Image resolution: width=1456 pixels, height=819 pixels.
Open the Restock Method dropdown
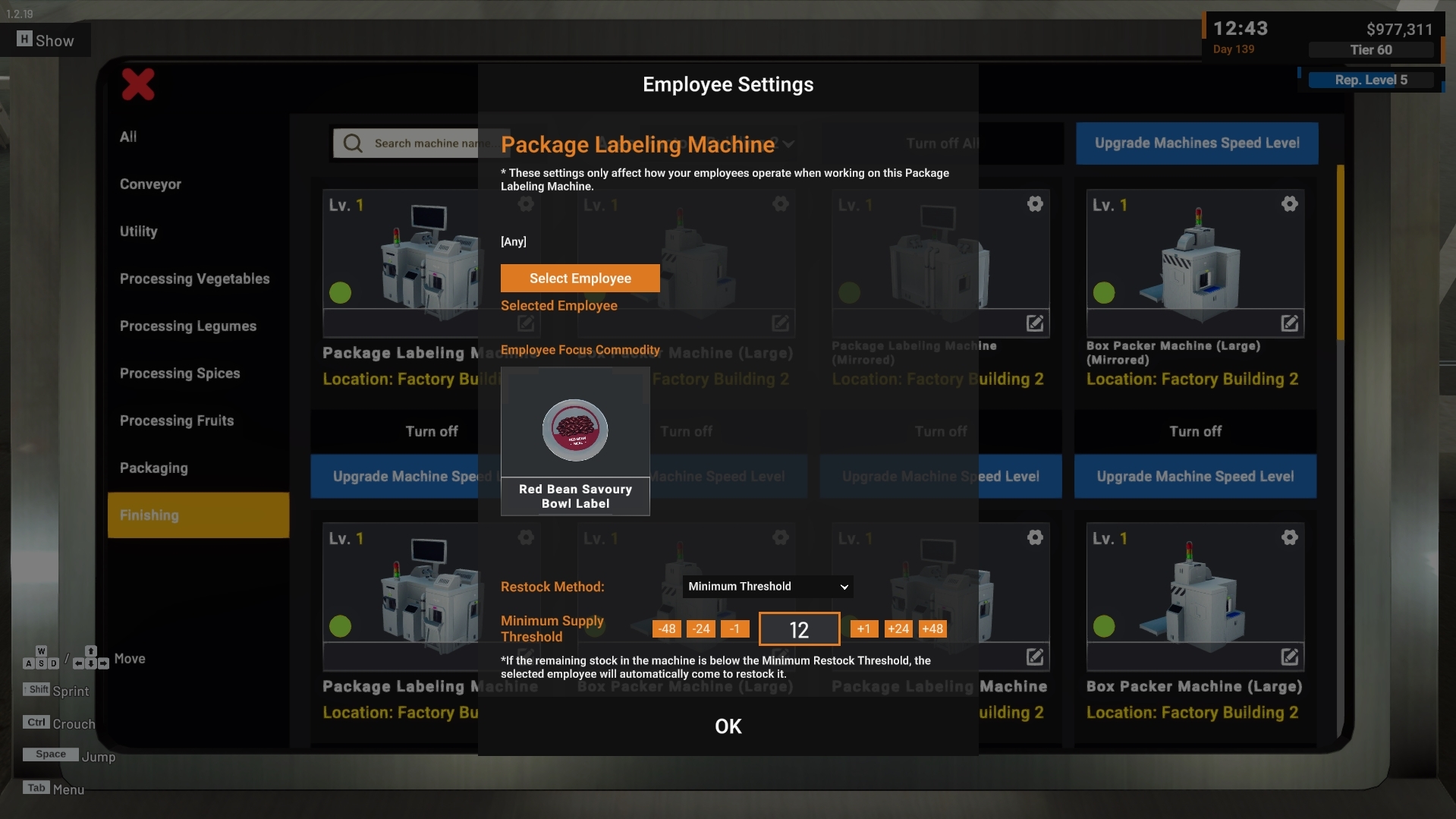coord(768,587)
